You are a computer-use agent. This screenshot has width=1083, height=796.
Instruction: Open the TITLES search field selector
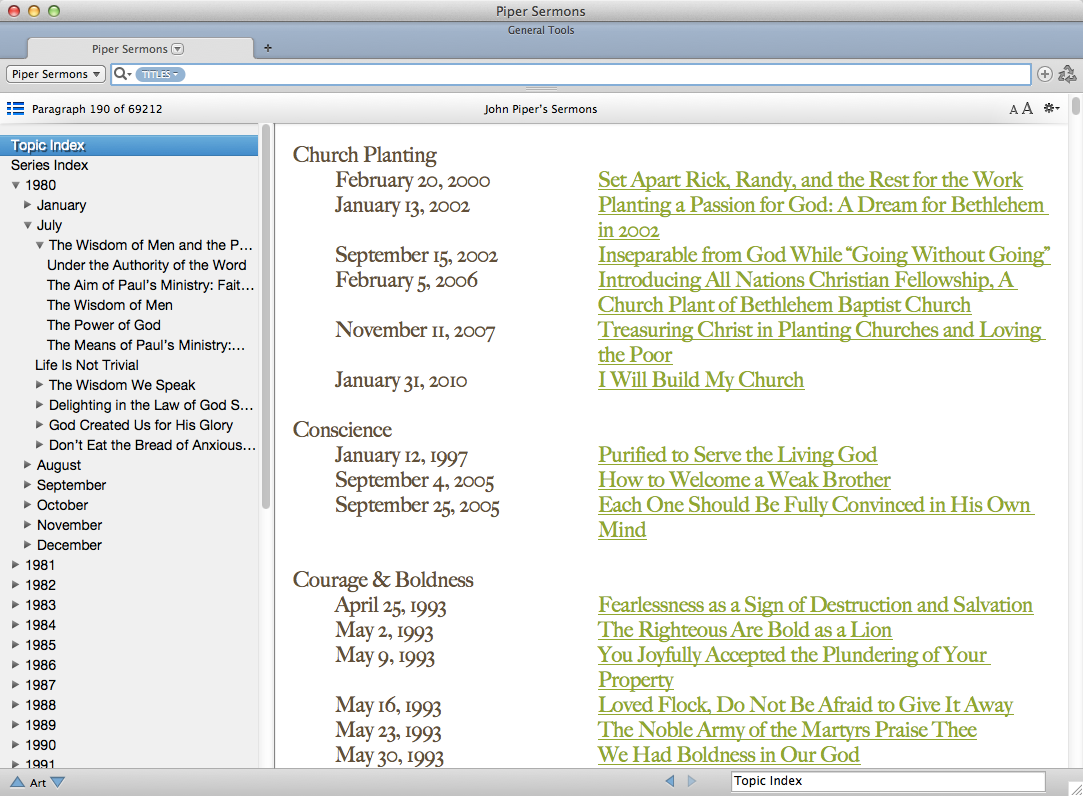click(160, 74)
